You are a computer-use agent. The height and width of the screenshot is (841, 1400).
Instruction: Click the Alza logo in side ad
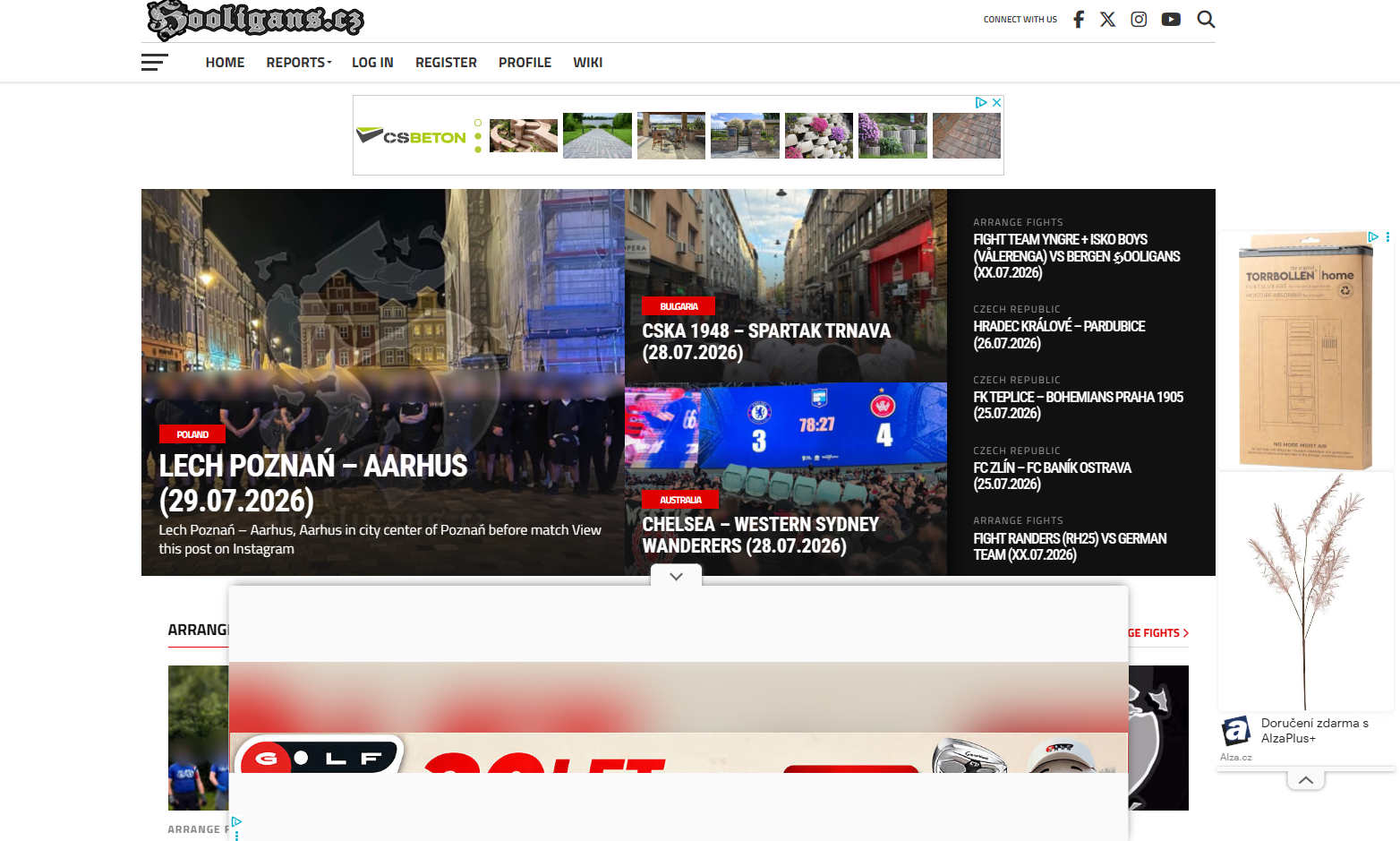coord(1237,731)
